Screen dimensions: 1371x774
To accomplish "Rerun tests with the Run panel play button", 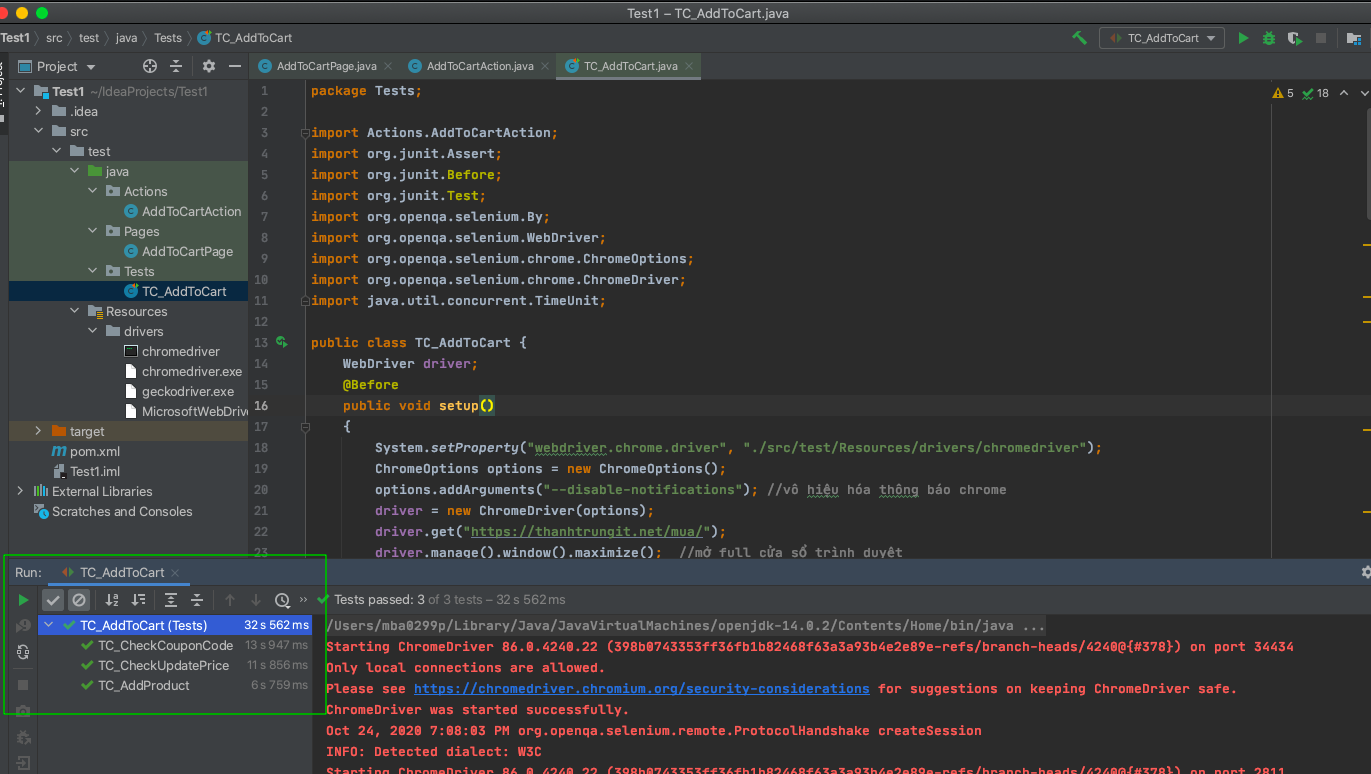I will pos(23,600).
